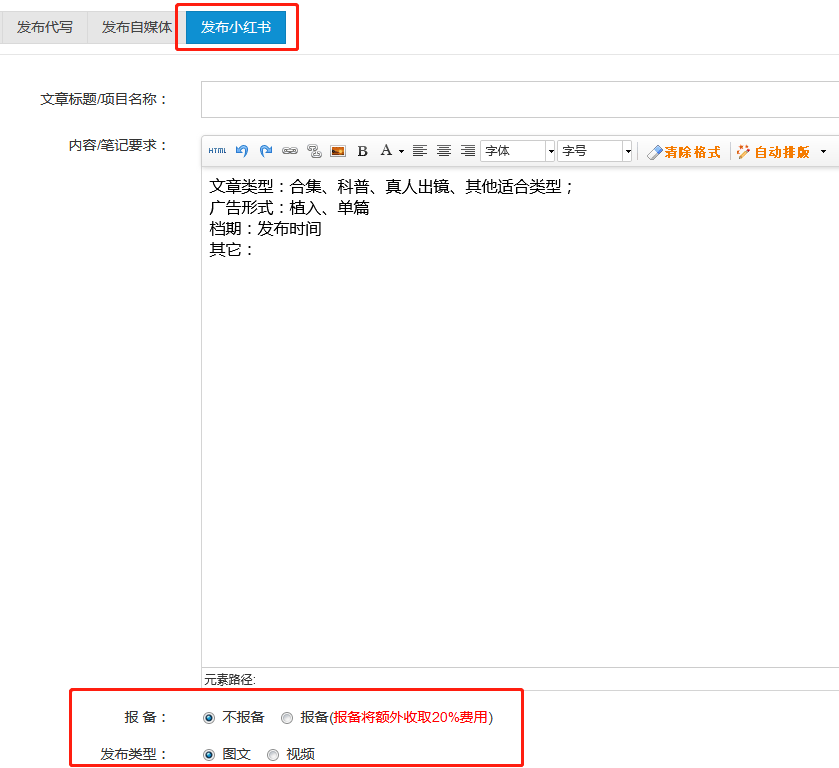Select the 不报备 radio button
839x768 pixels.
click(209, 718)
